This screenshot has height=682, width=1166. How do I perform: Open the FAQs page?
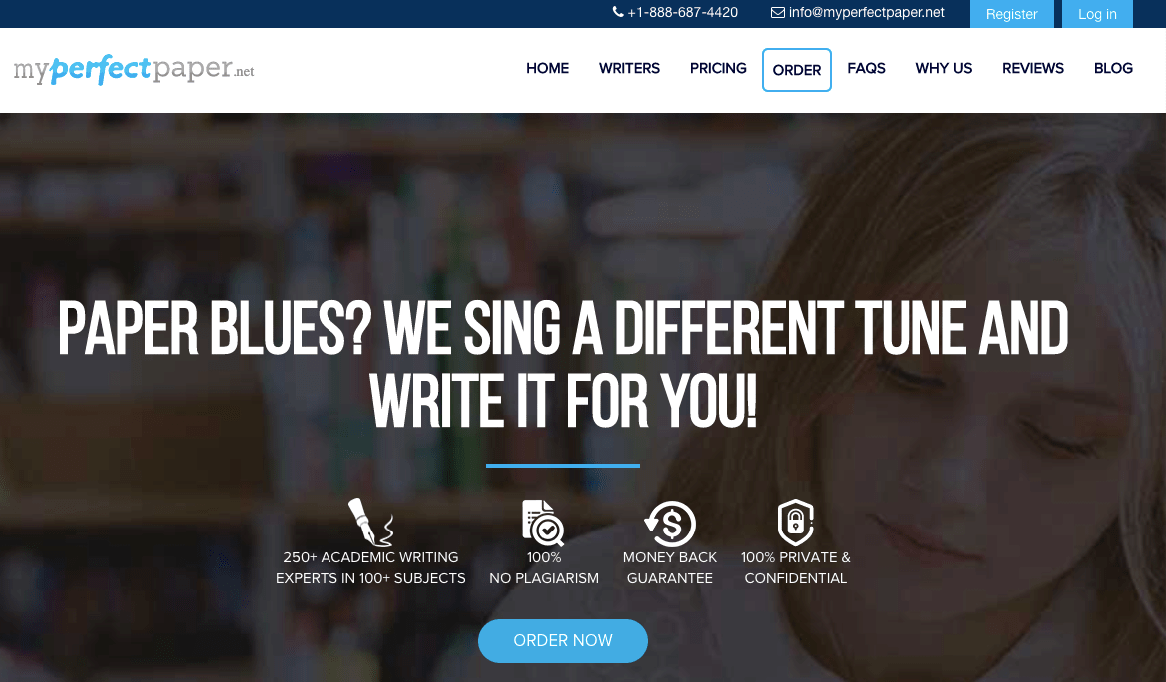tap(866, 68)
